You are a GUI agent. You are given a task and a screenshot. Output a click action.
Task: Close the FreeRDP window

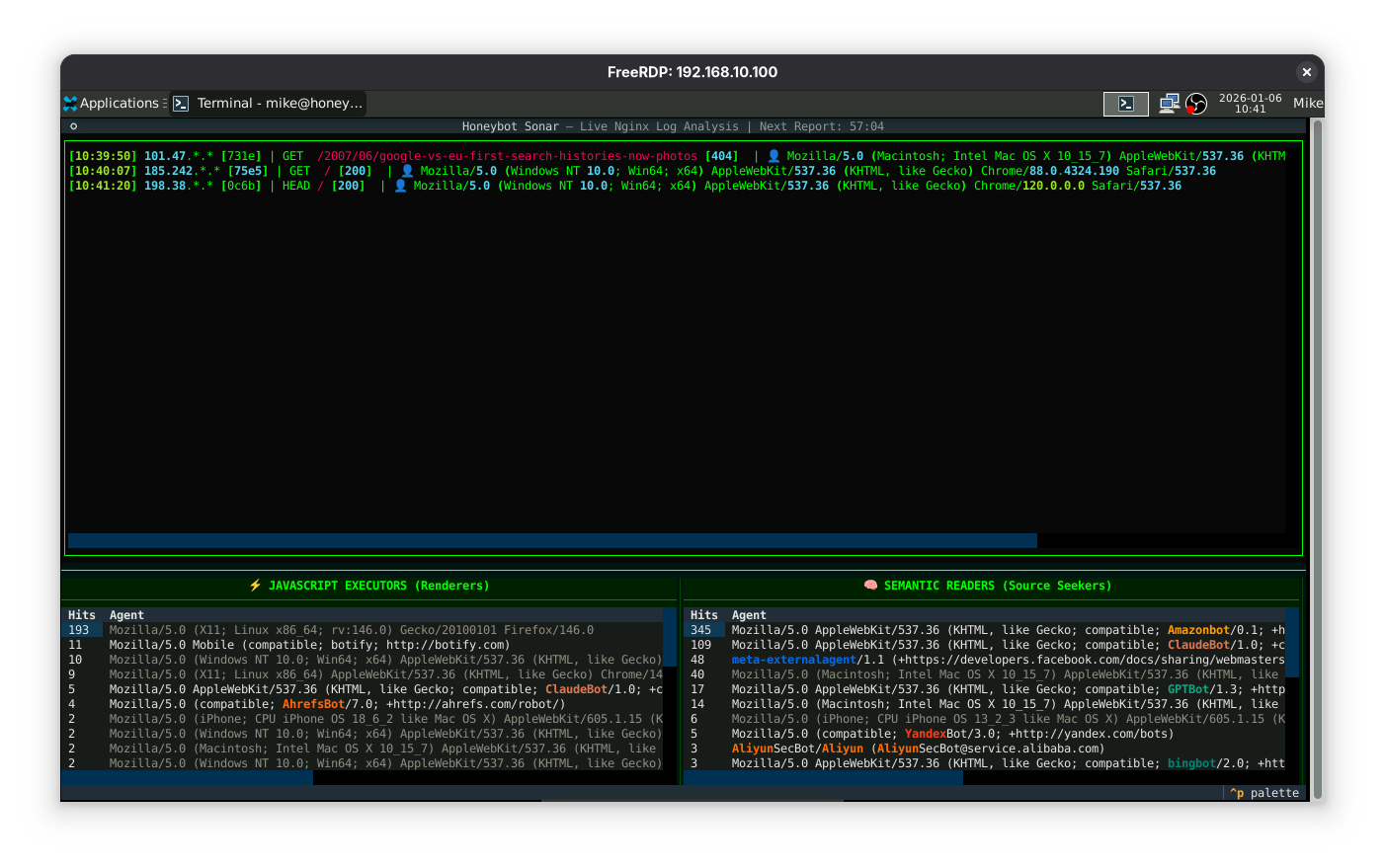(x=1306, y=72)
